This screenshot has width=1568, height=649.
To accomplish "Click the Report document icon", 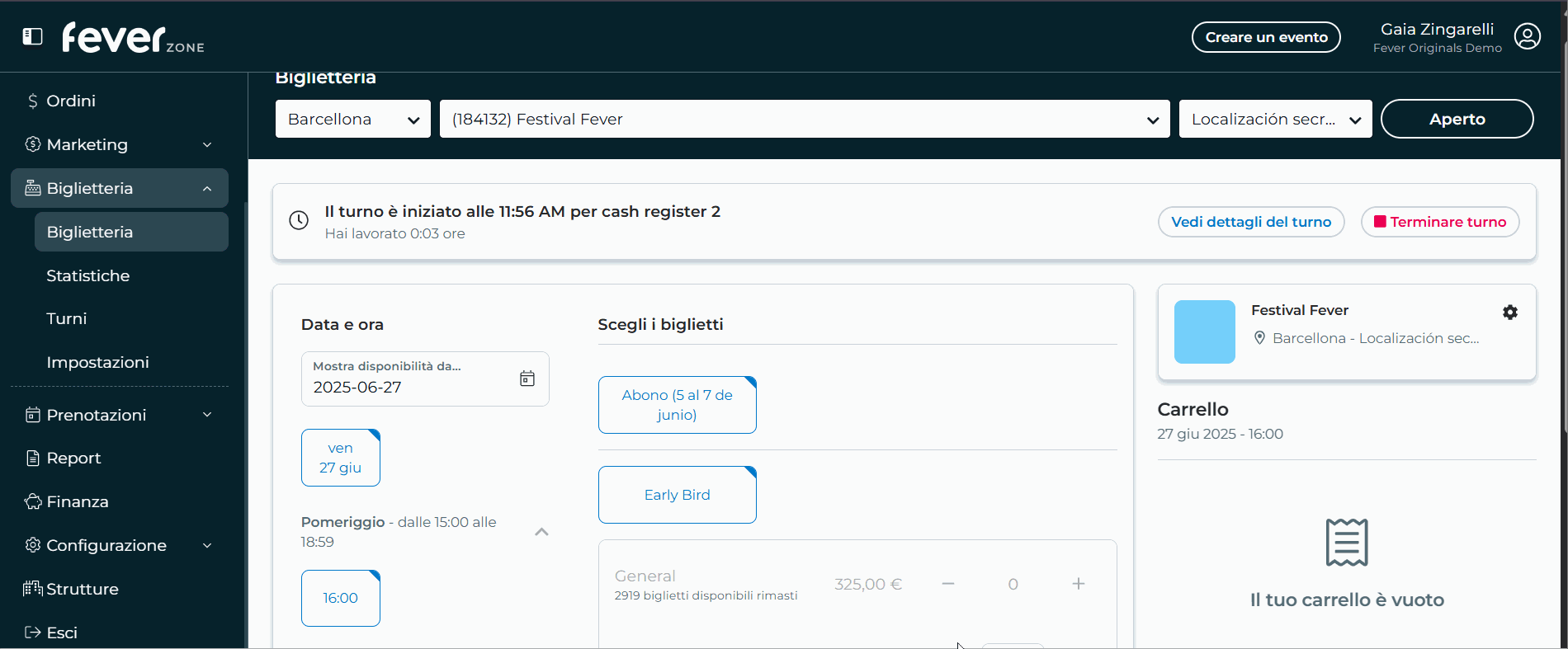I will click(33, 458).
